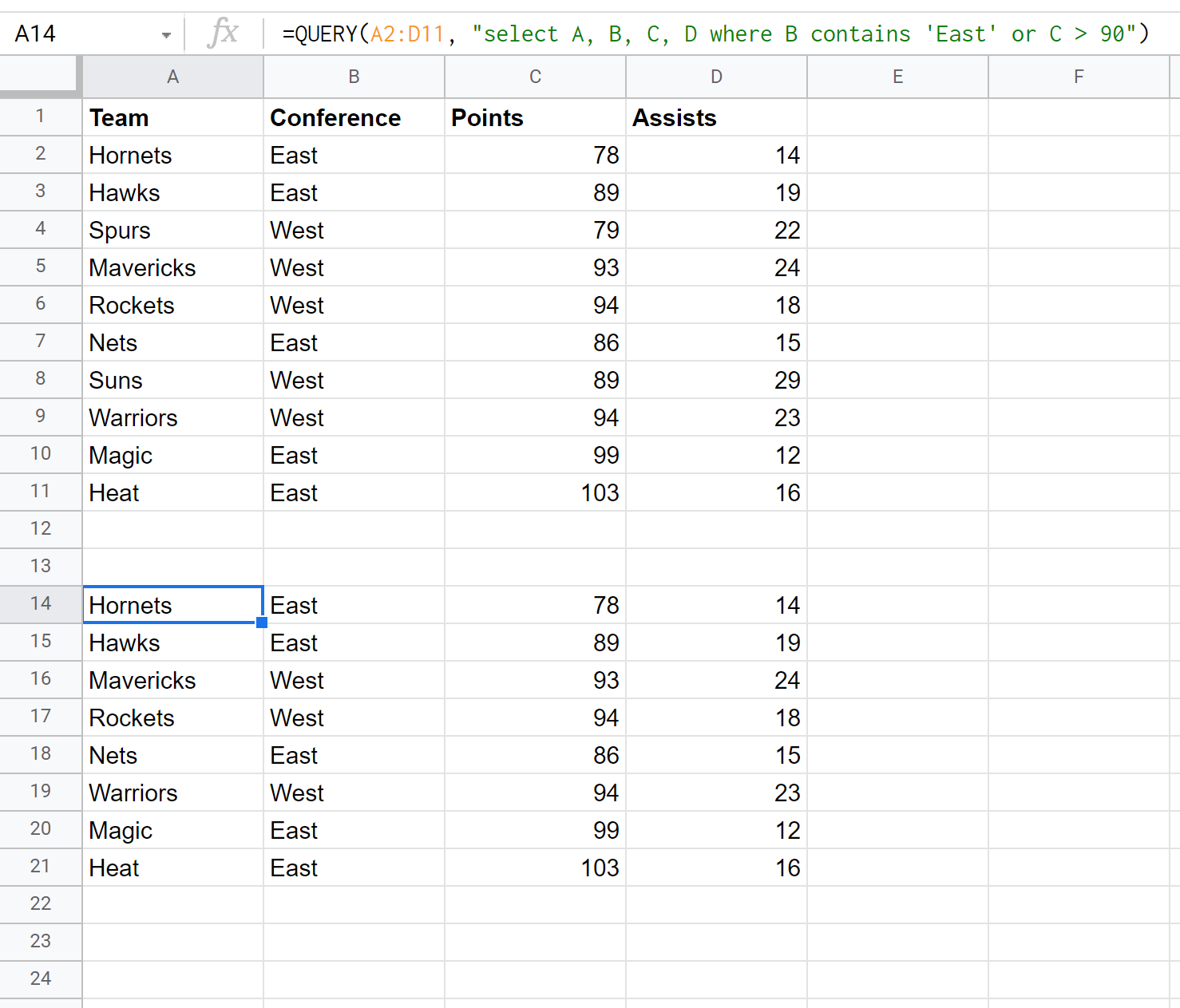Select row 1 header
This screenshot has height=1008, width=1180.
tap(40, 117)
